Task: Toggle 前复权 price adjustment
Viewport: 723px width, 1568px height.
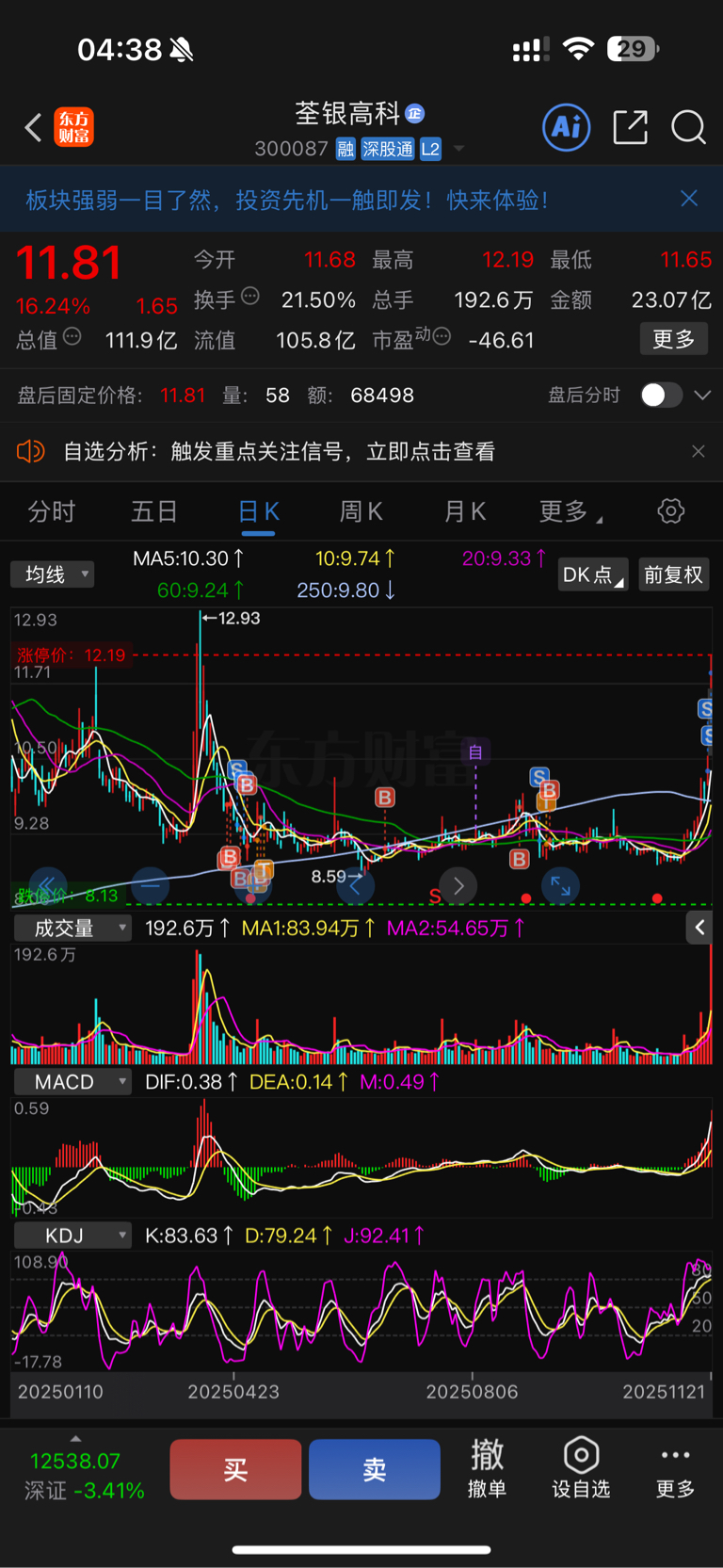Action: click(x=673, y=574)
